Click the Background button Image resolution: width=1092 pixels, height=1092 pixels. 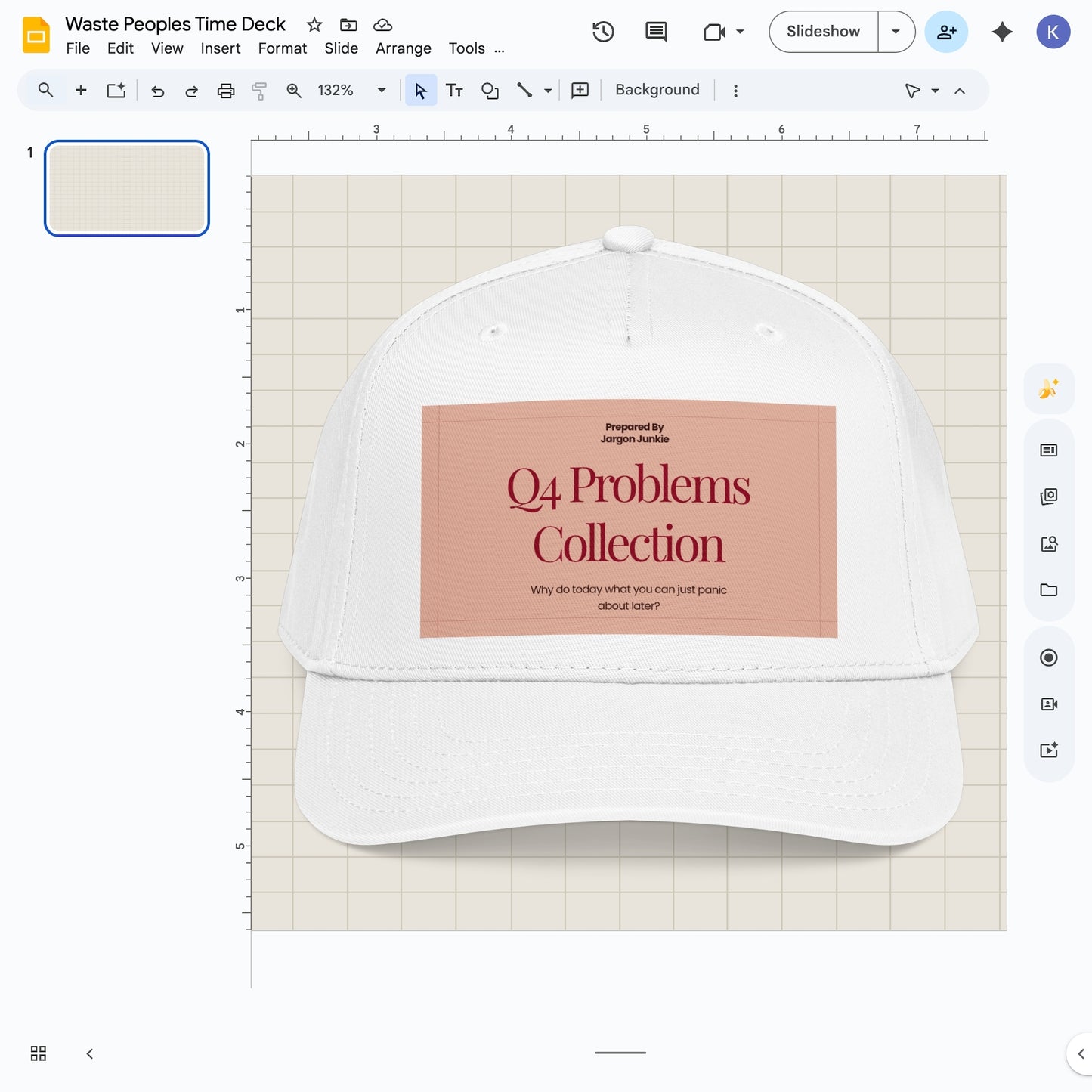pos(657,90)
